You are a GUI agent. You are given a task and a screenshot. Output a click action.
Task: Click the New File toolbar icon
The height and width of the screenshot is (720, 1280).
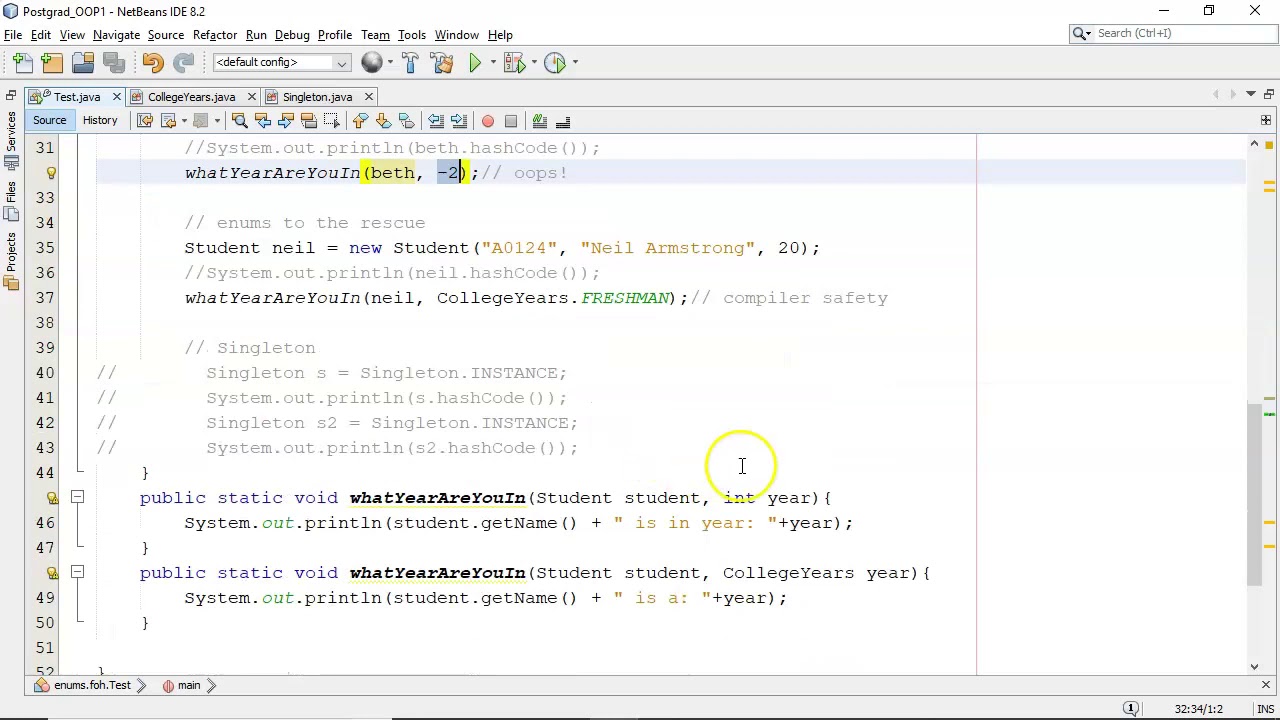click(21, 62)
